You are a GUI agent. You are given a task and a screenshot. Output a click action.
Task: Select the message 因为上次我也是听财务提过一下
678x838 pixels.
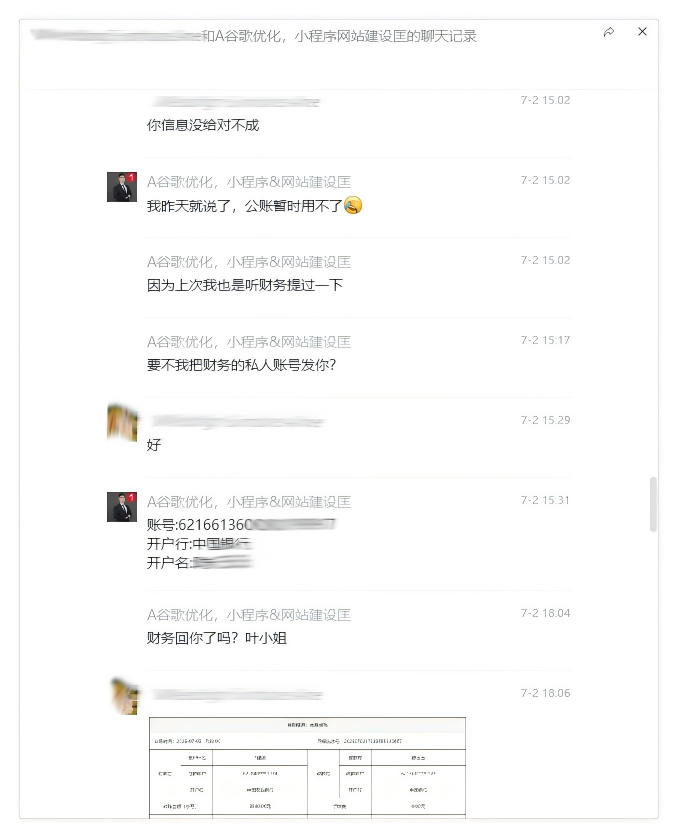245,285
